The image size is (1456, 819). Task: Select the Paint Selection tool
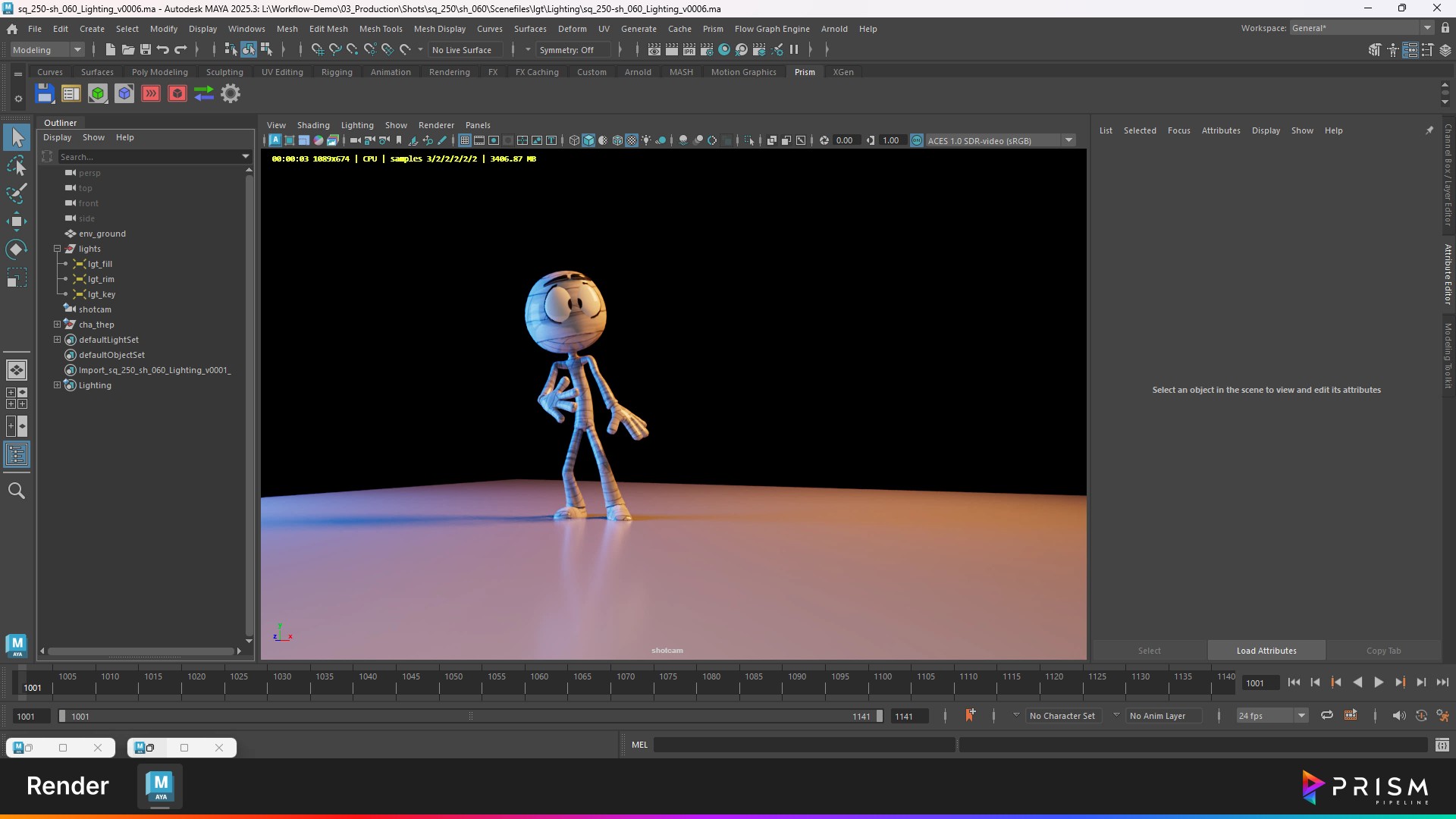17,194
